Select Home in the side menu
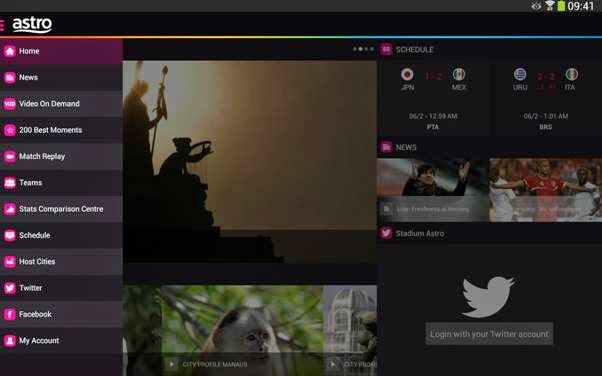The height and width of the screenshot is (376, 602). click(61, 51)
